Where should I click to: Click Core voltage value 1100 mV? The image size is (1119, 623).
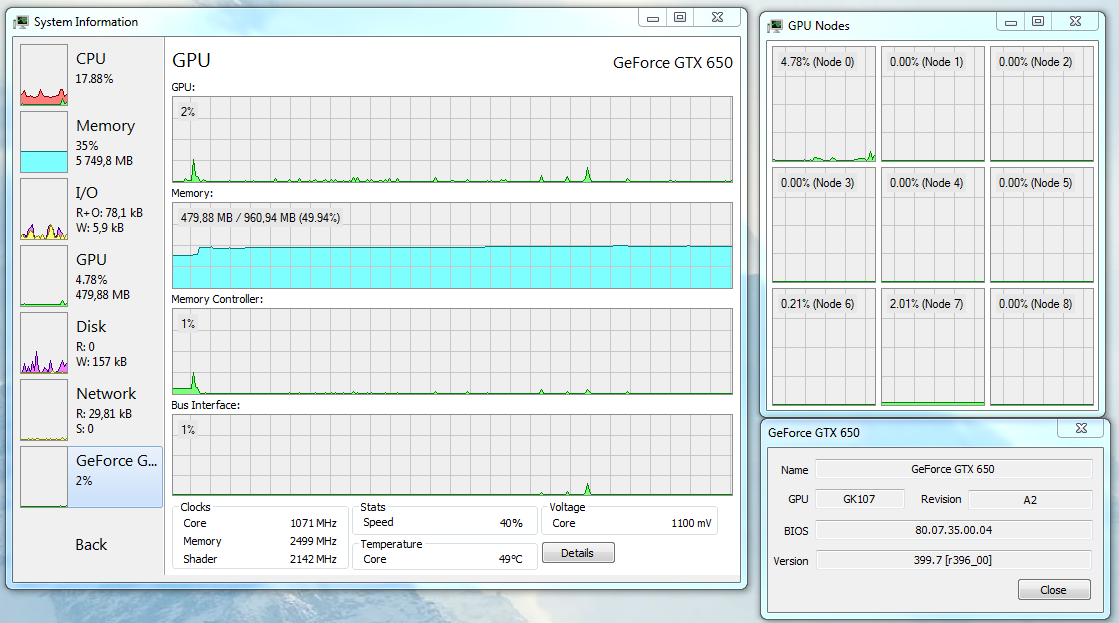[691, 523]
